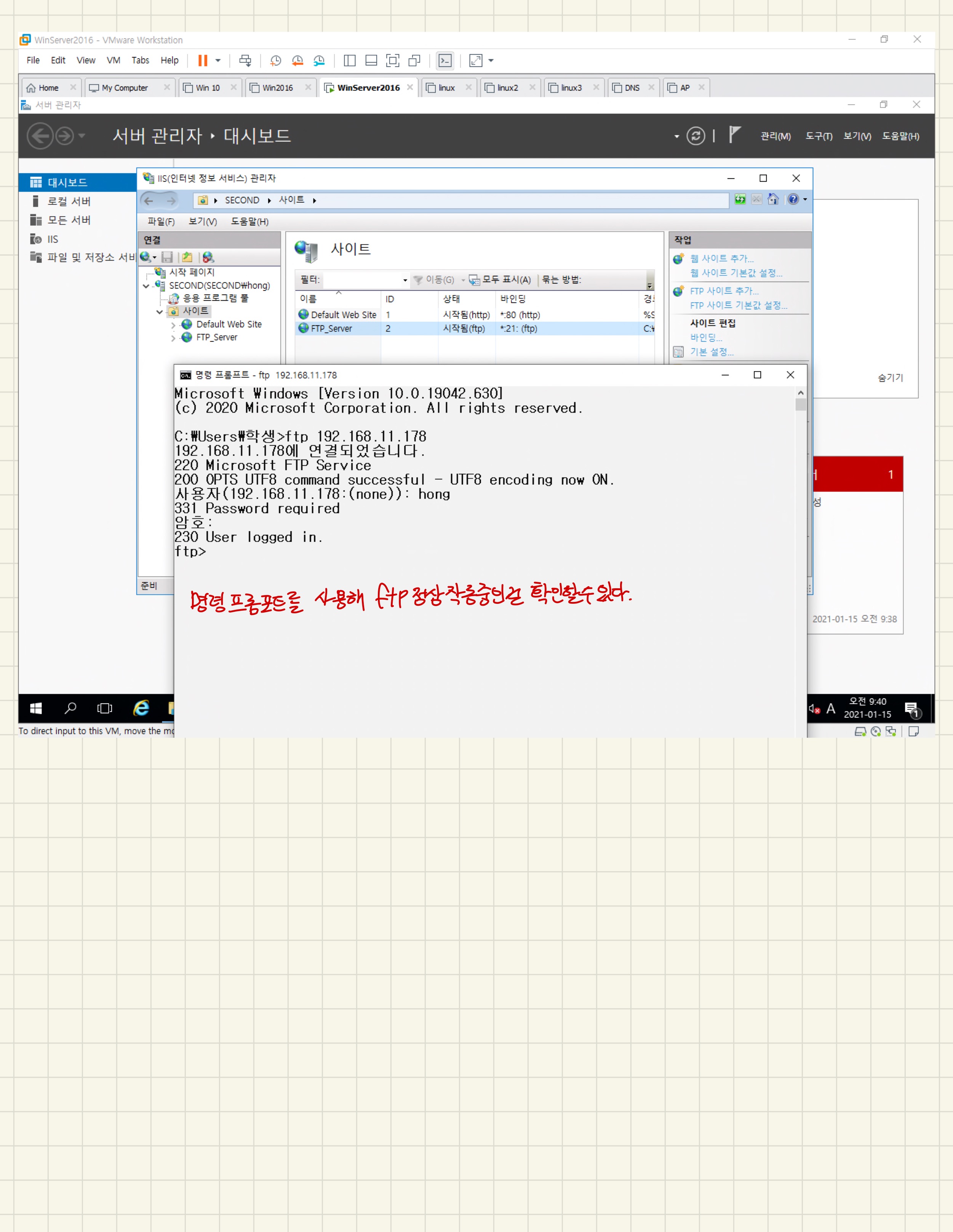Enter full screen mode icon
953x1232 pixels.
coord(393,61)
